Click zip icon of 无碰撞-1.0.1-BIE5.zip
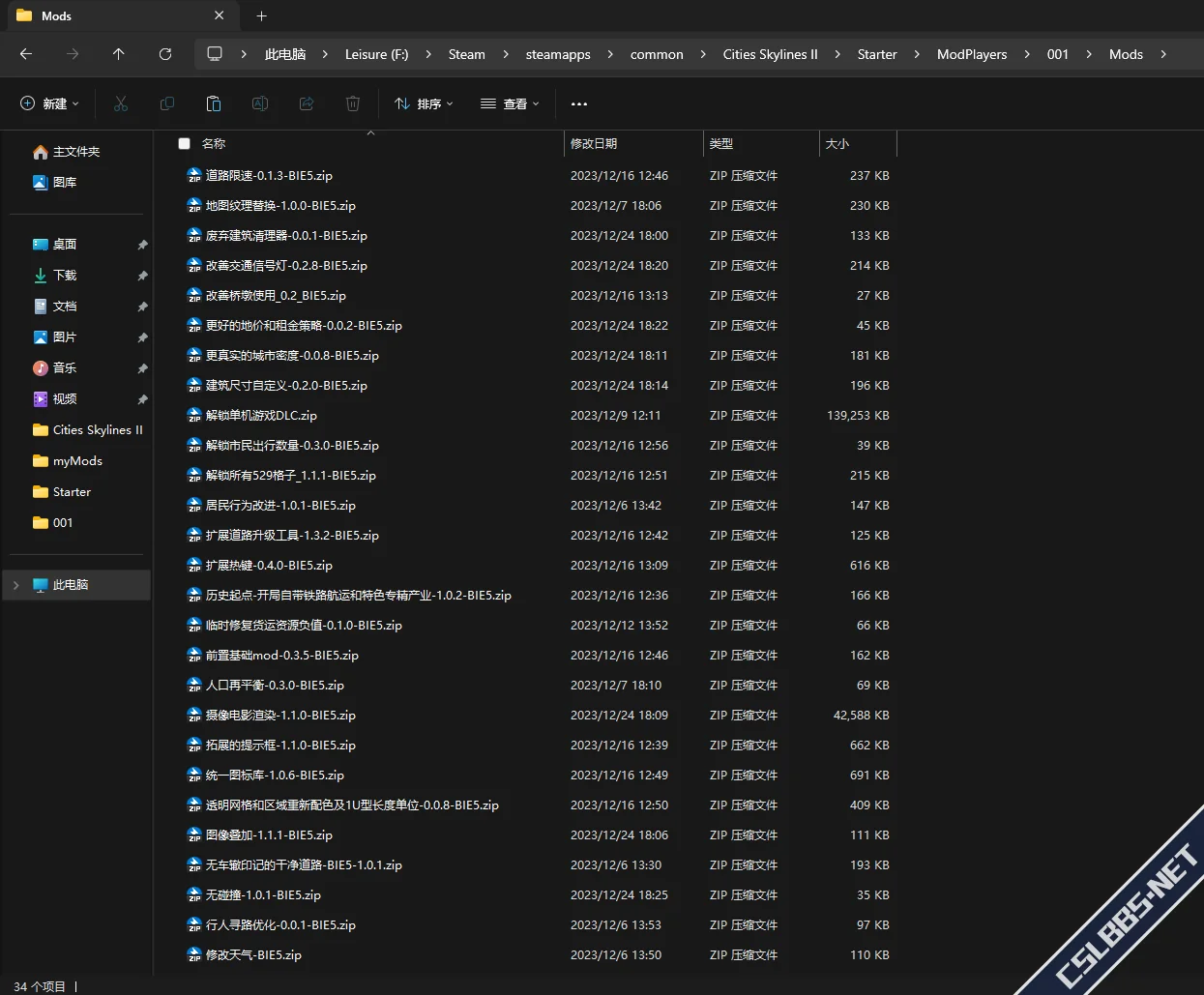 (x=194, y=895)
